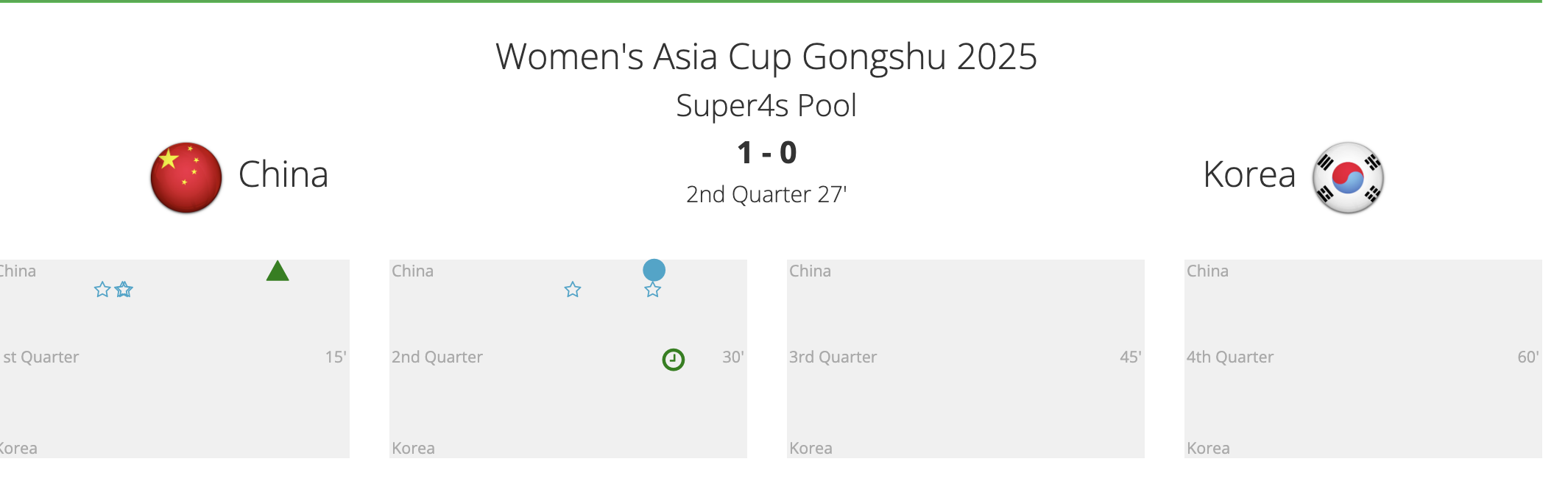Click the green clock current-time icon
Viewport: 1568px width, 481px height.
click(674, 360)
